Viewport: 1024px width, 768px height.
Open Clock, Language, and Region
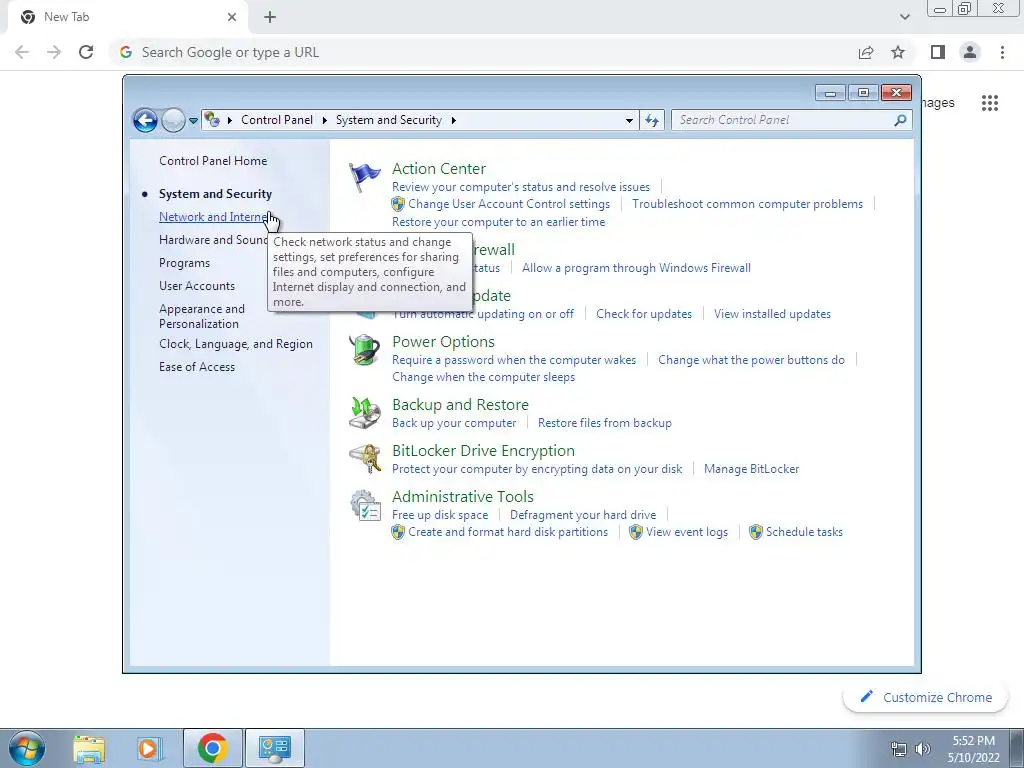coord(236,344)
